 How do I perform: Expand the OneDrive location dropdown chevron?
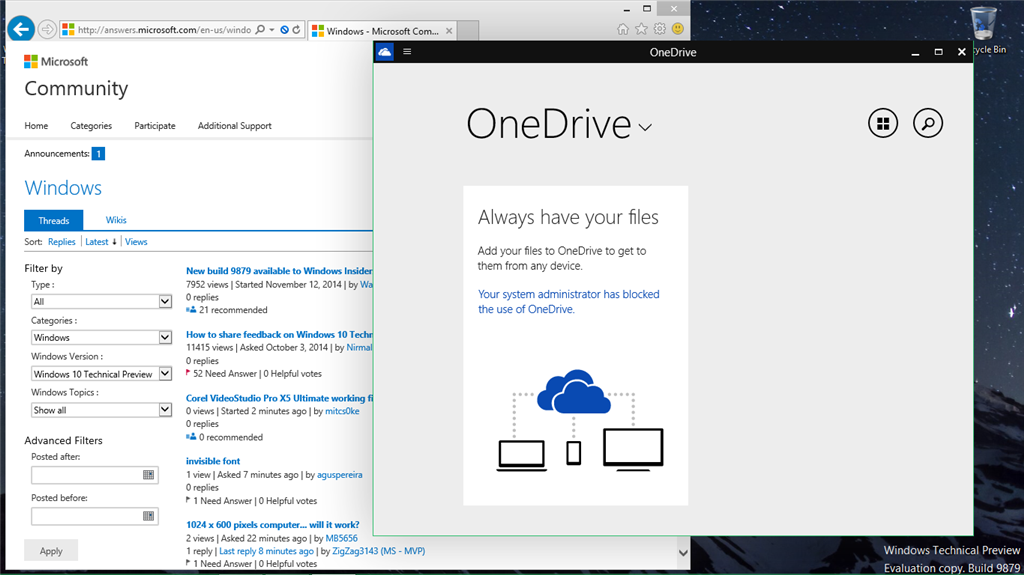coord(645,127)
